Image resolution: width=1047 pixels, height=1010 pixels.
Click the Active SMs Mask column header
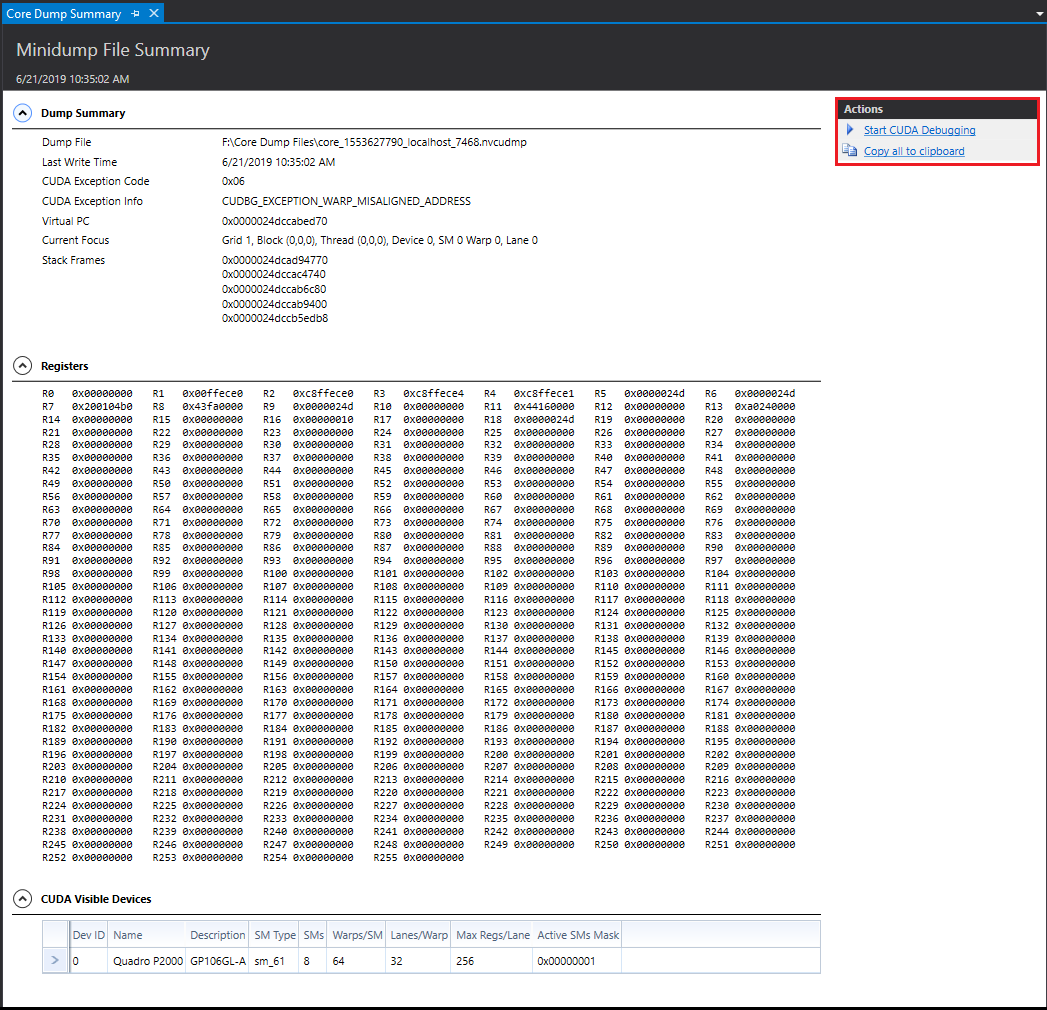pyautogui.click(x=578, y=935)
